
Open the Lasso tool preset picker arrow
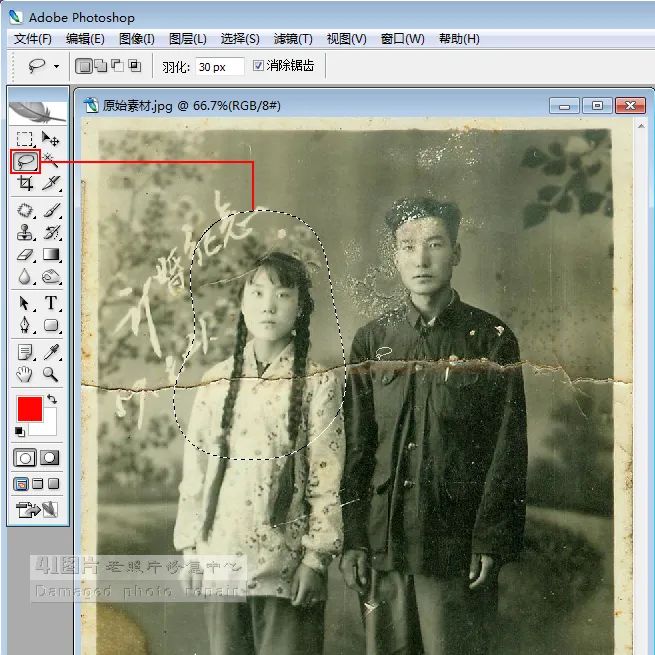[56, 66]
